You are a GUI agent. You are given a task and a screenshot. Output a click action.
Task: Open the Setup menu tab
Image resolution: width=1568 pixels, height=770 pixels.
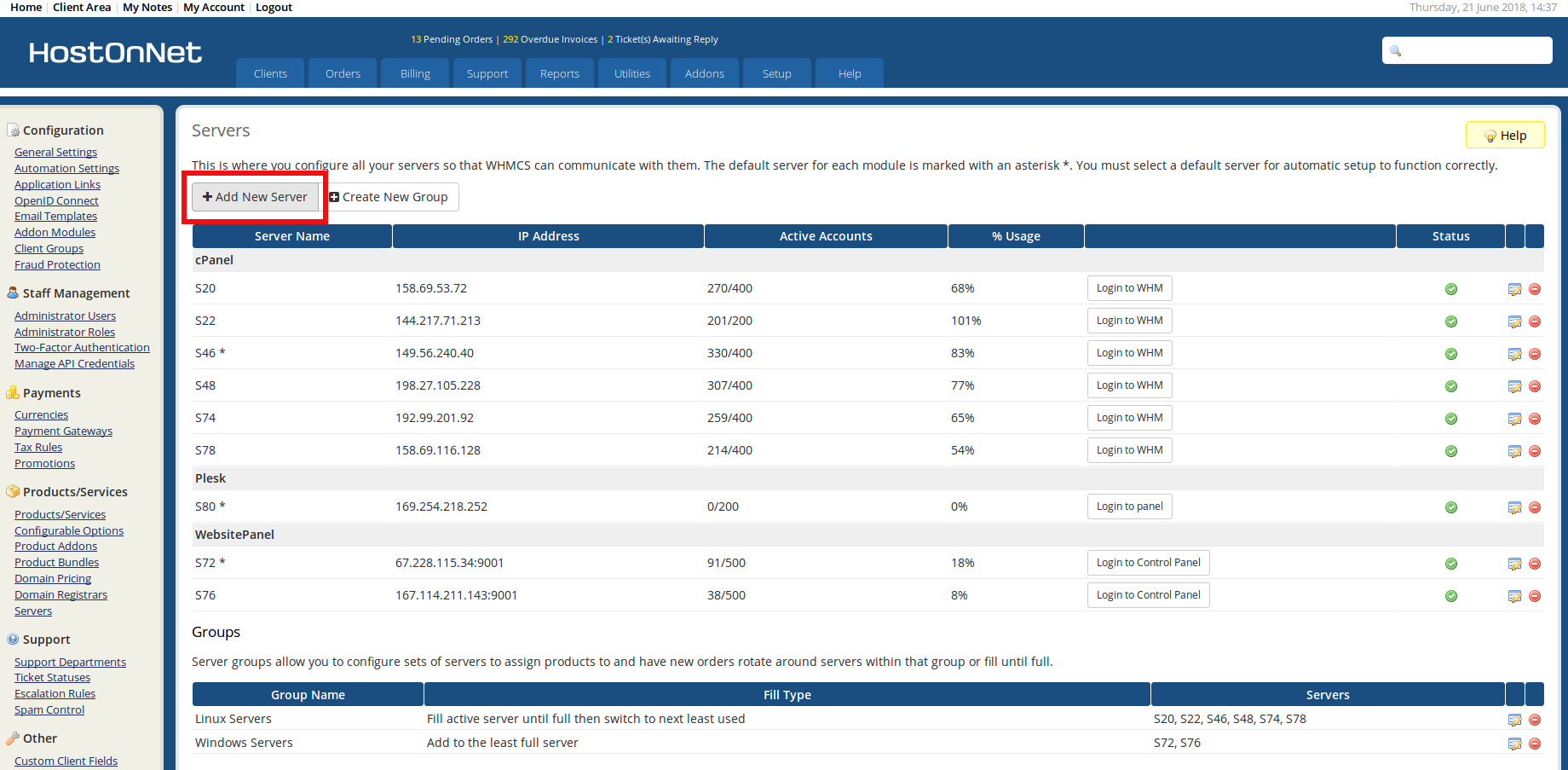(x=777, y=73)
